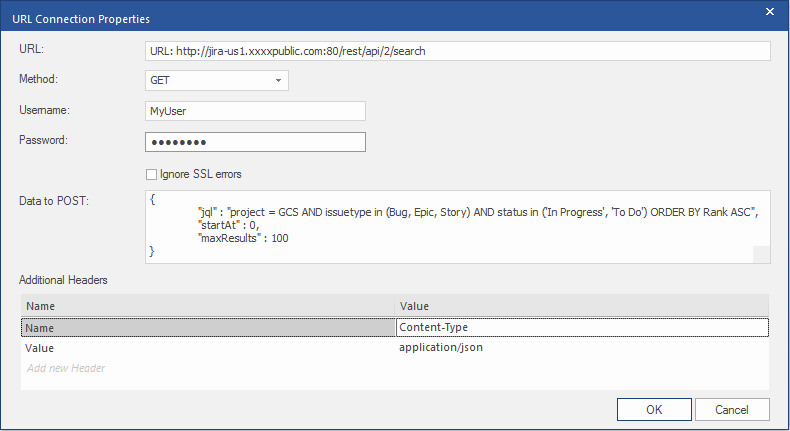Click the Ignore SSL errors label text

[x=200, y=174]
